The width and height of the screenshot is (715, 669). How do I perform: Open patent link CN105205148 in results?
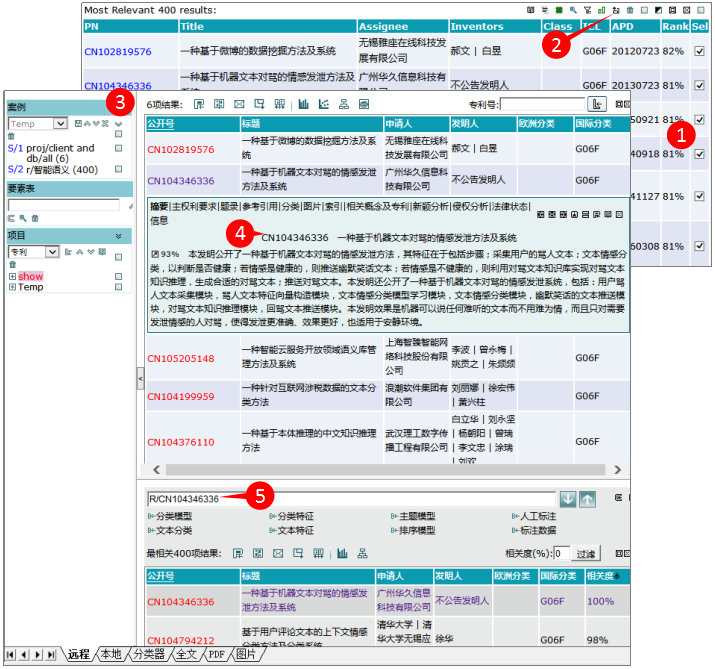click(x=180, y=358)
